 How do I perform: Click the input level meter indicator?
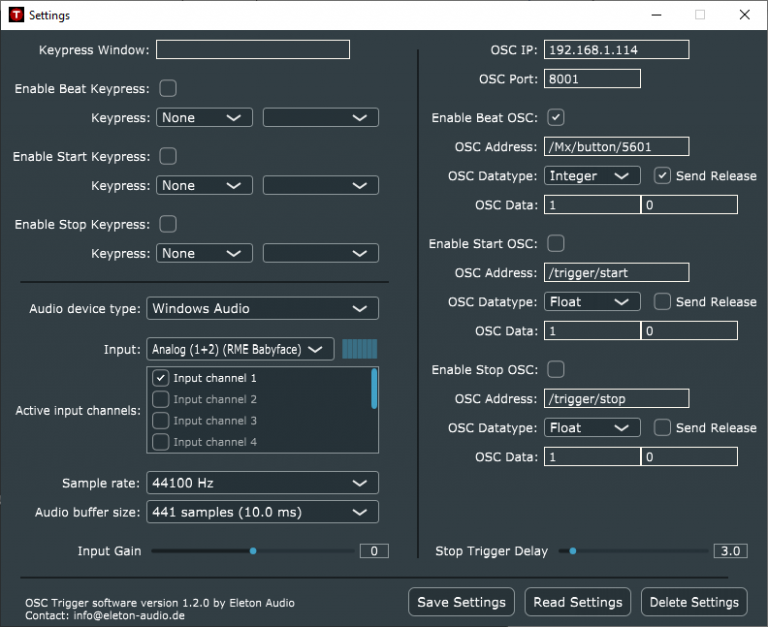point(360,349)
